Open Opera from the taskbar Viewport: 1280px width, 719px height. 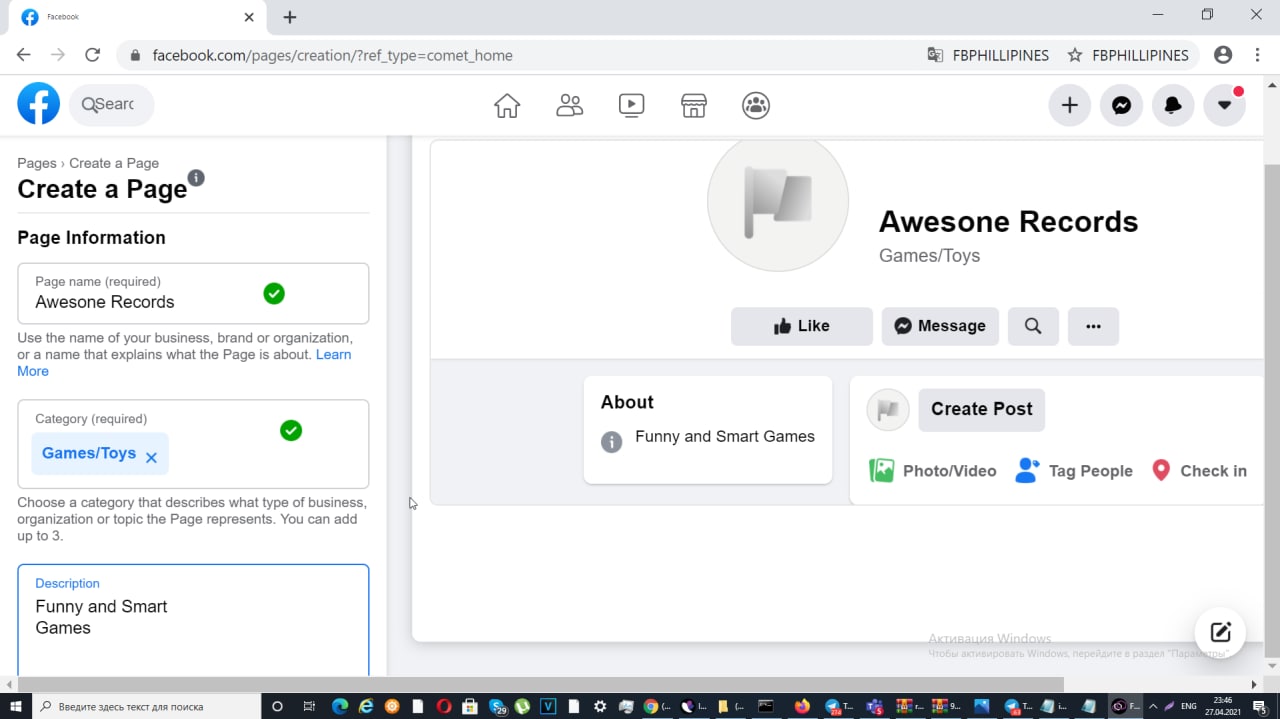tap(444, 706)
